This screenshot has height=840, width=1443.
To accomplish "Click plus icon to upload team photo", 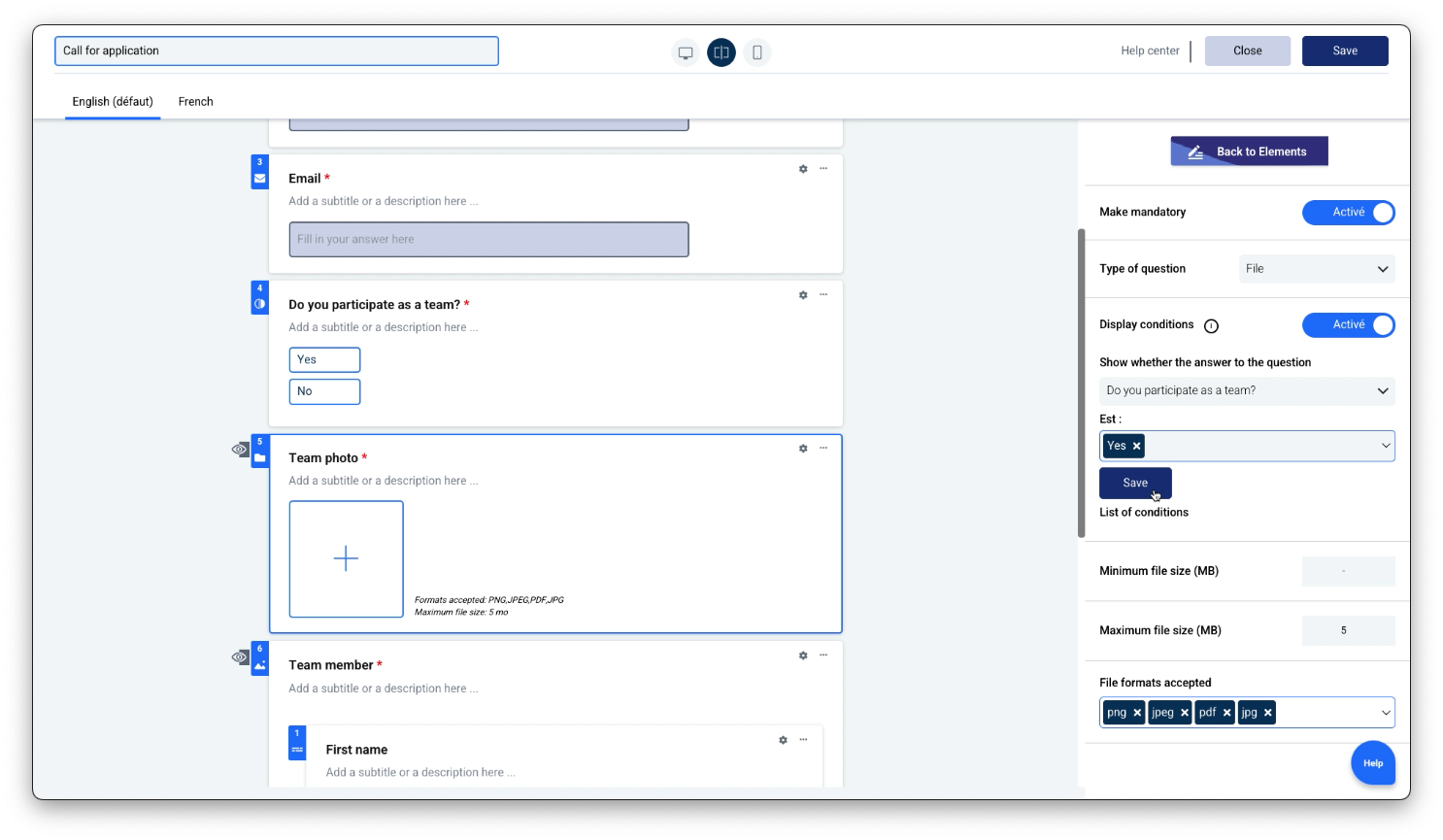I will [x=346, y=558].
